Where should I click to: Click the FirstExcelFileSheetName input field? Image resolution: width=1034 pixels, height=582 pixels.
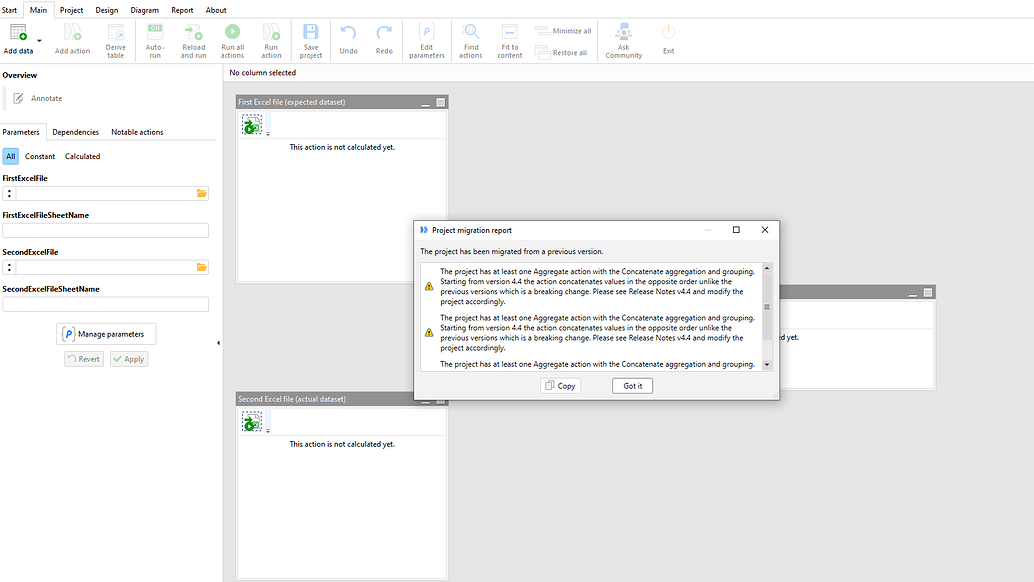[x=106, y=230]
